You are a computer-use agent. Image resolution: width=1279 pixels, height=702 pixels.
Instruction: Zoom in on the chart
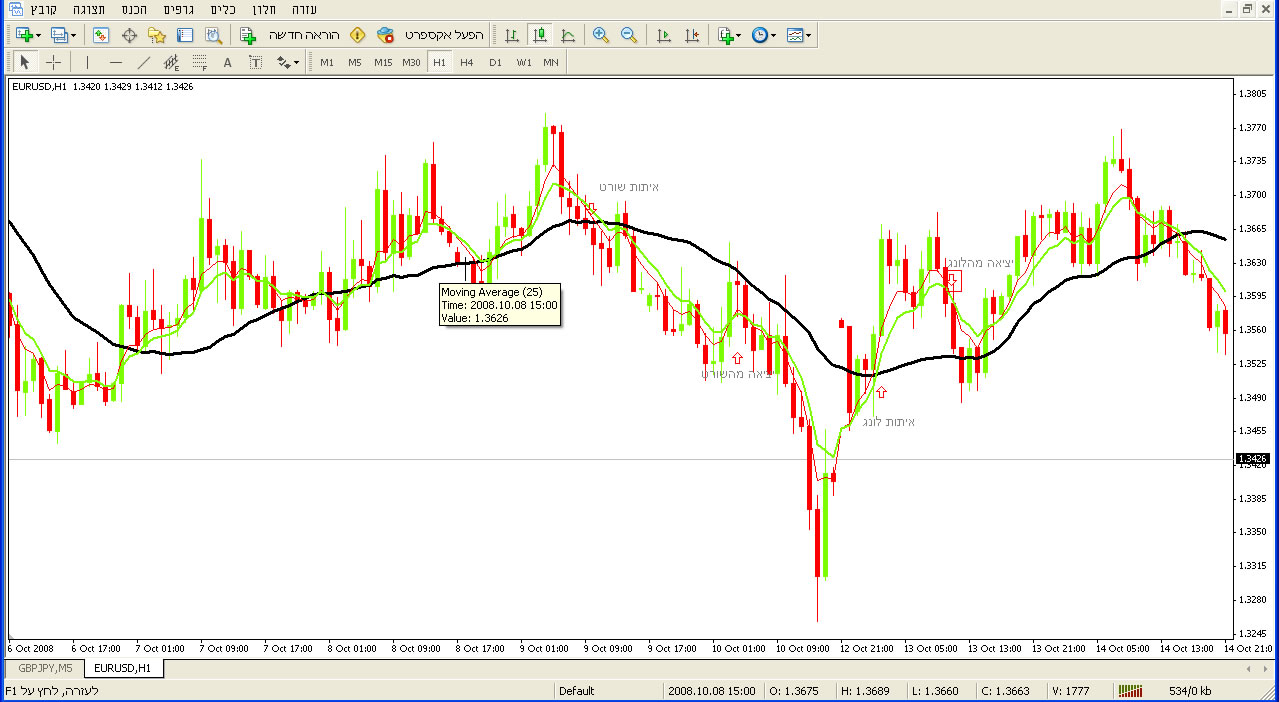click(x=600, y=35)
